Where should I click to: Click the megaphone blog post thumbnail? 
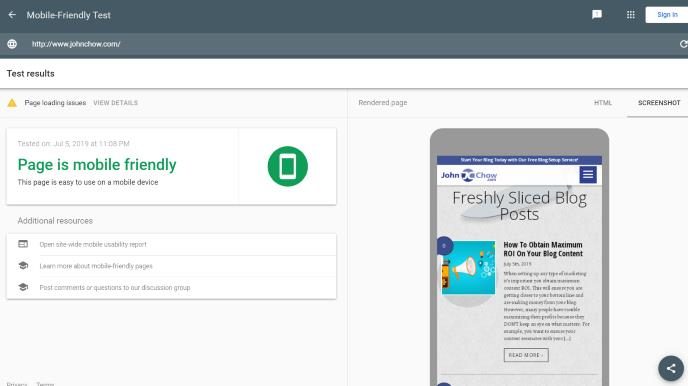469,268
